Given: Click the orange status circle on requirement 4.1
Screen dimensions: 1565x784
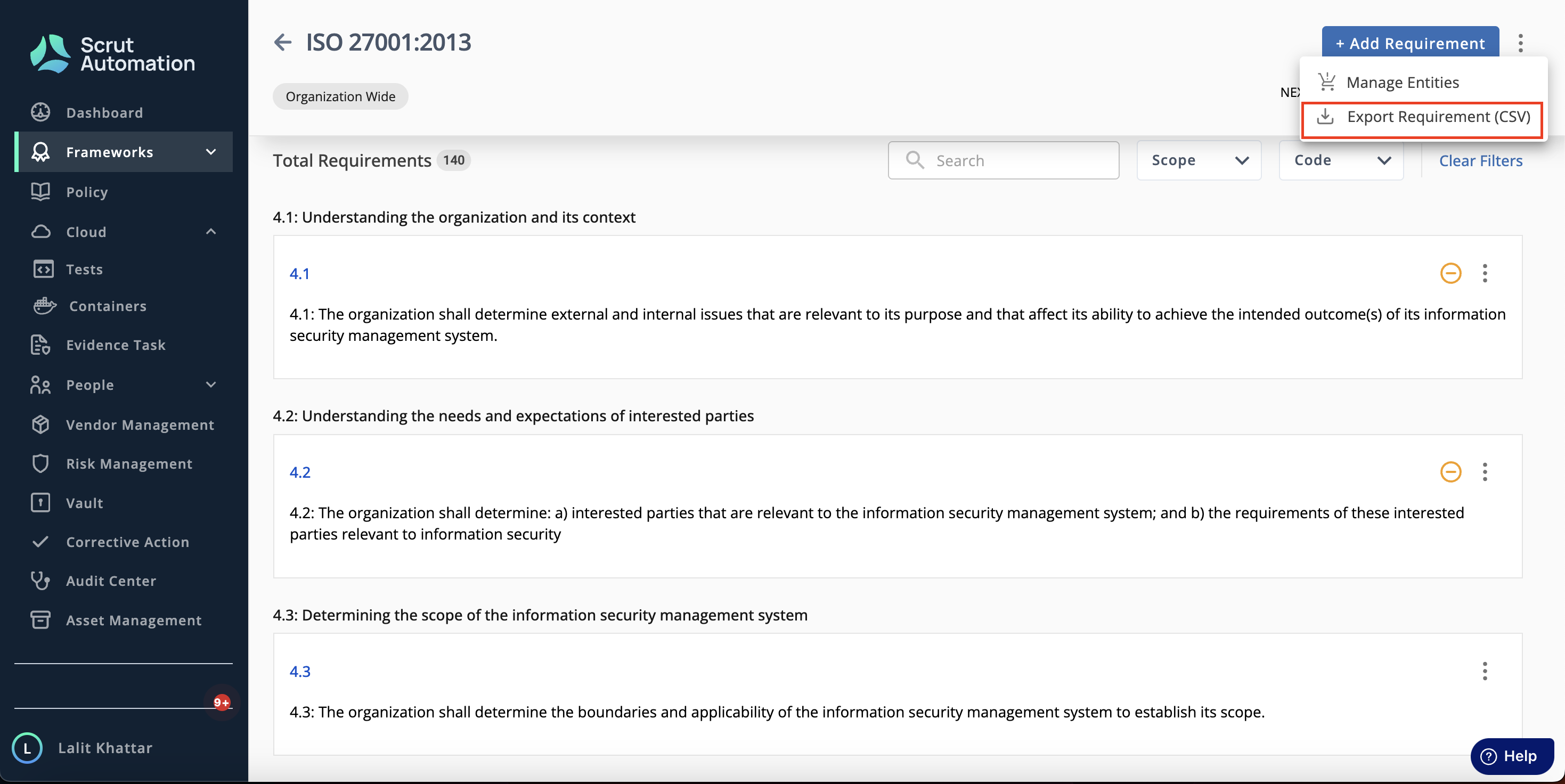Looking at the screenshot, I should coord(1451,273).
